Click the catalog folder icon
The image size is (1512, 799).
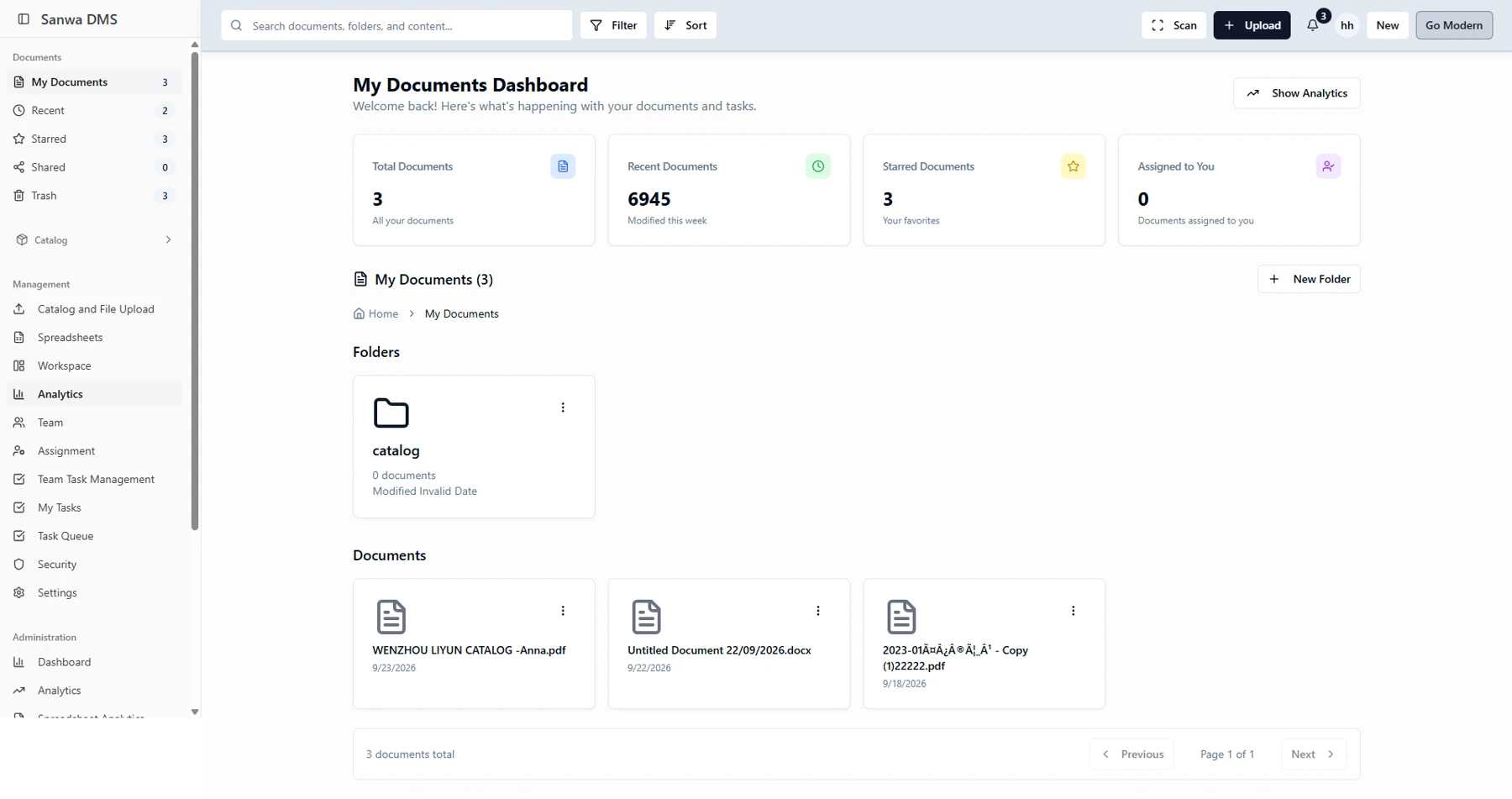tap(391, 413)
